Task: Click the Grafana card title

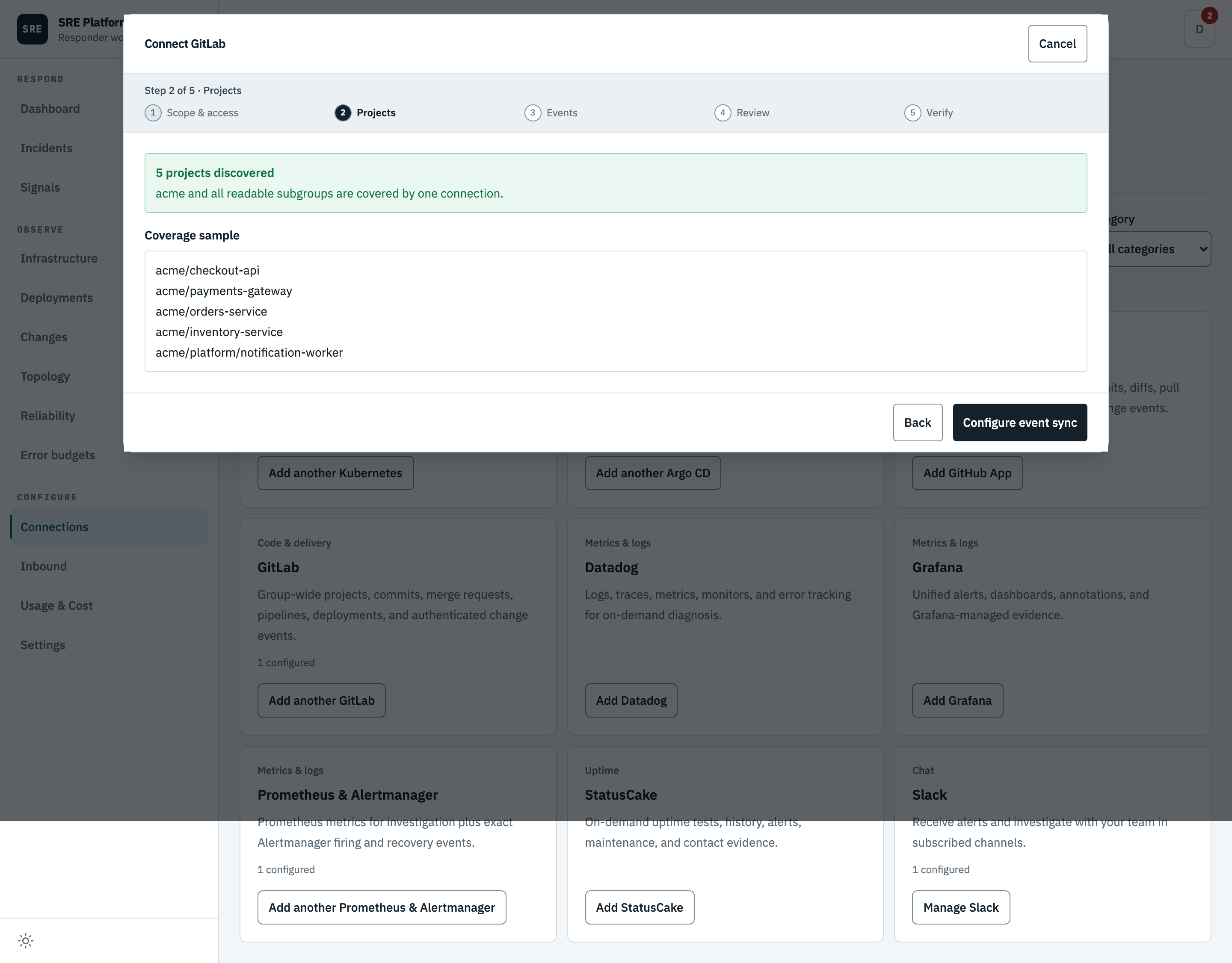Action: [x=937, y=567]
